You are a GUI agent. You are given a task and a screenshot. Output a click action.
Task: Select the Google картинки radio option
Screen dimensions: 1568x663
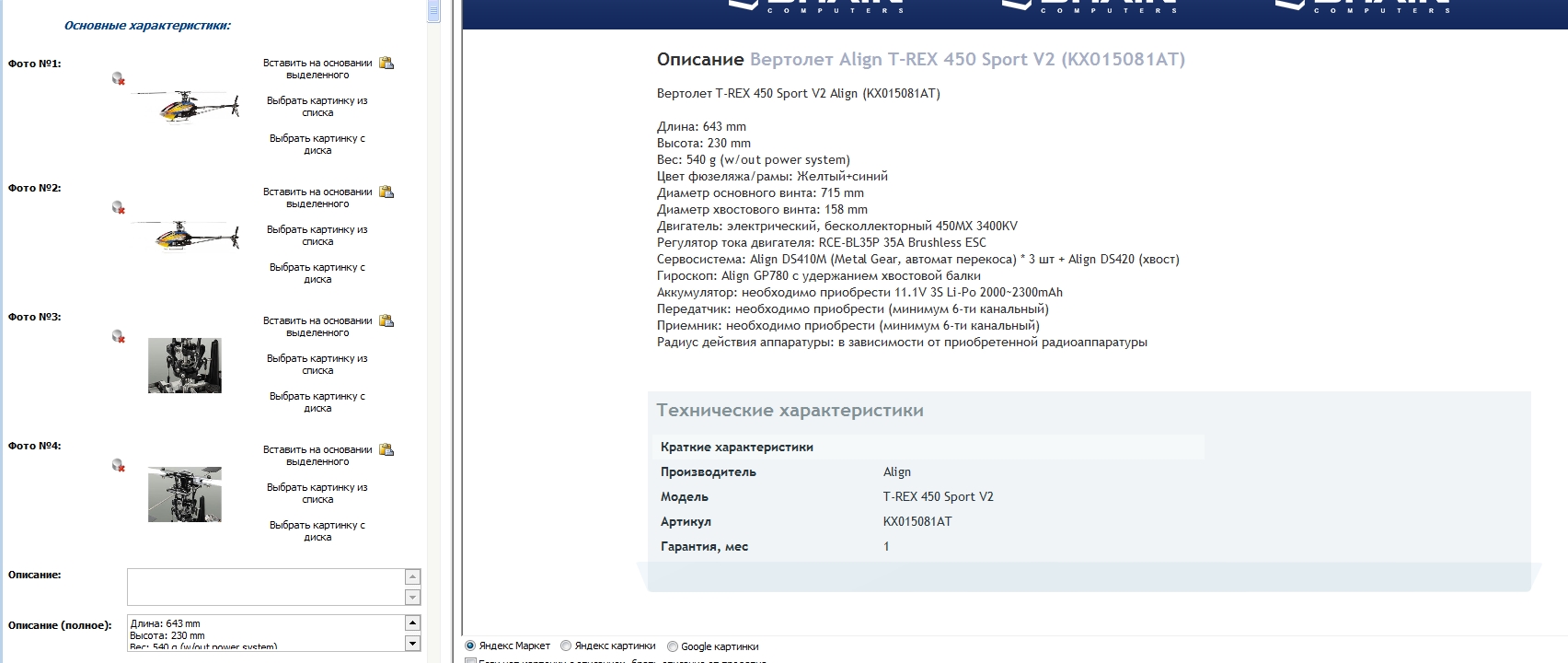673,646
